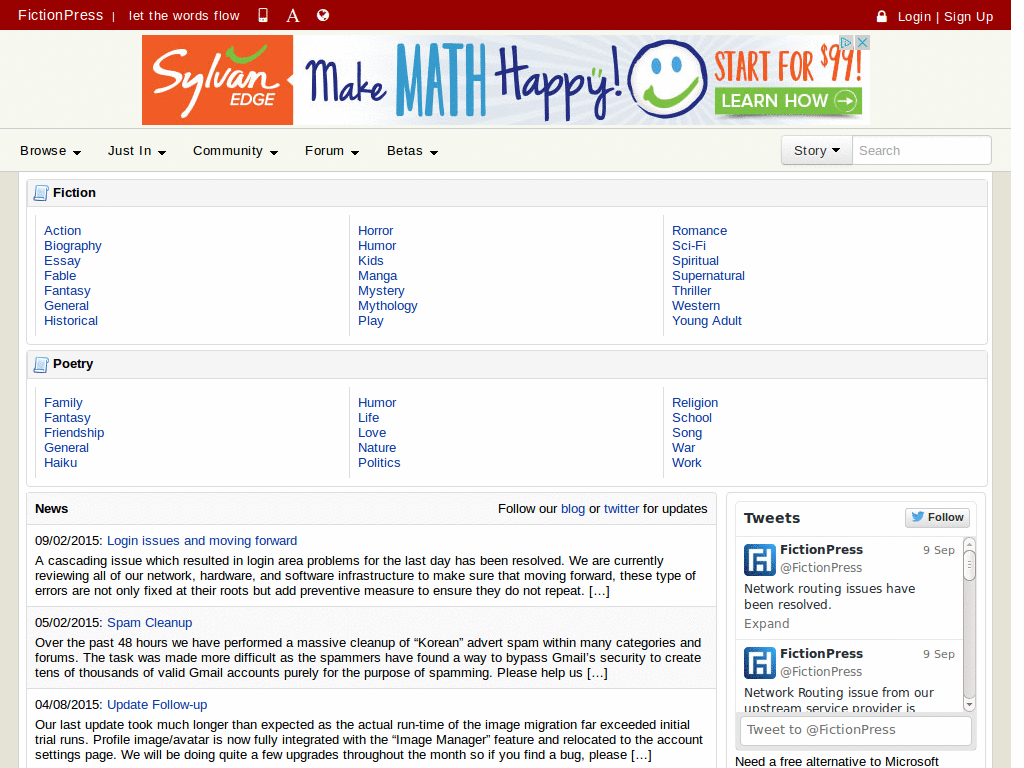Viewport: 1024px width, 768px height.
Task: Open the Manga fiction category
Action: [377, 276]
